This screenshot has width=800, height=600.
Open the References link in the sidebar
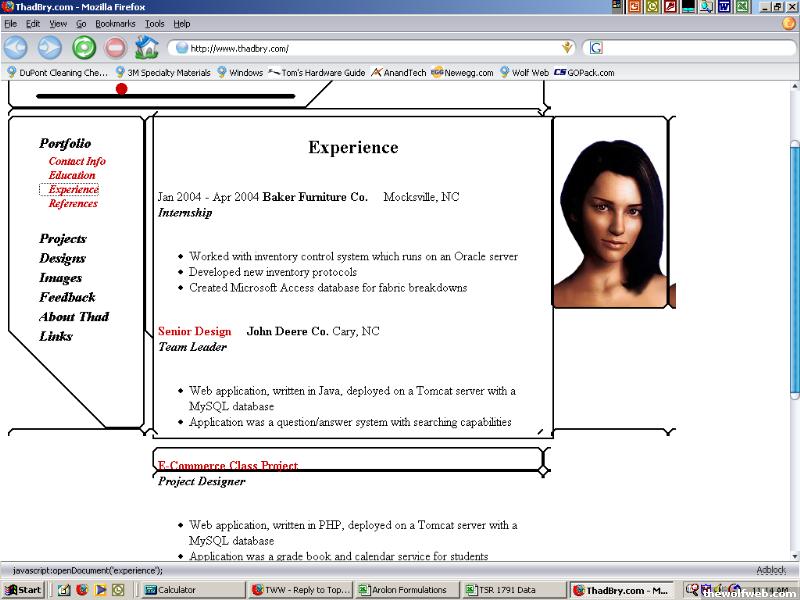point(73,203)
